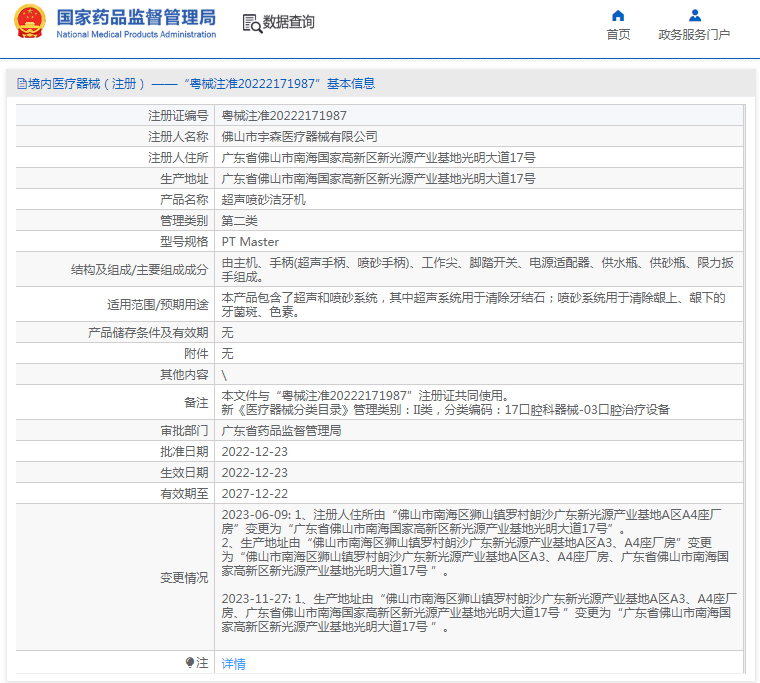
Task: Click 无 in 附件 row
Action: point(227,353)
